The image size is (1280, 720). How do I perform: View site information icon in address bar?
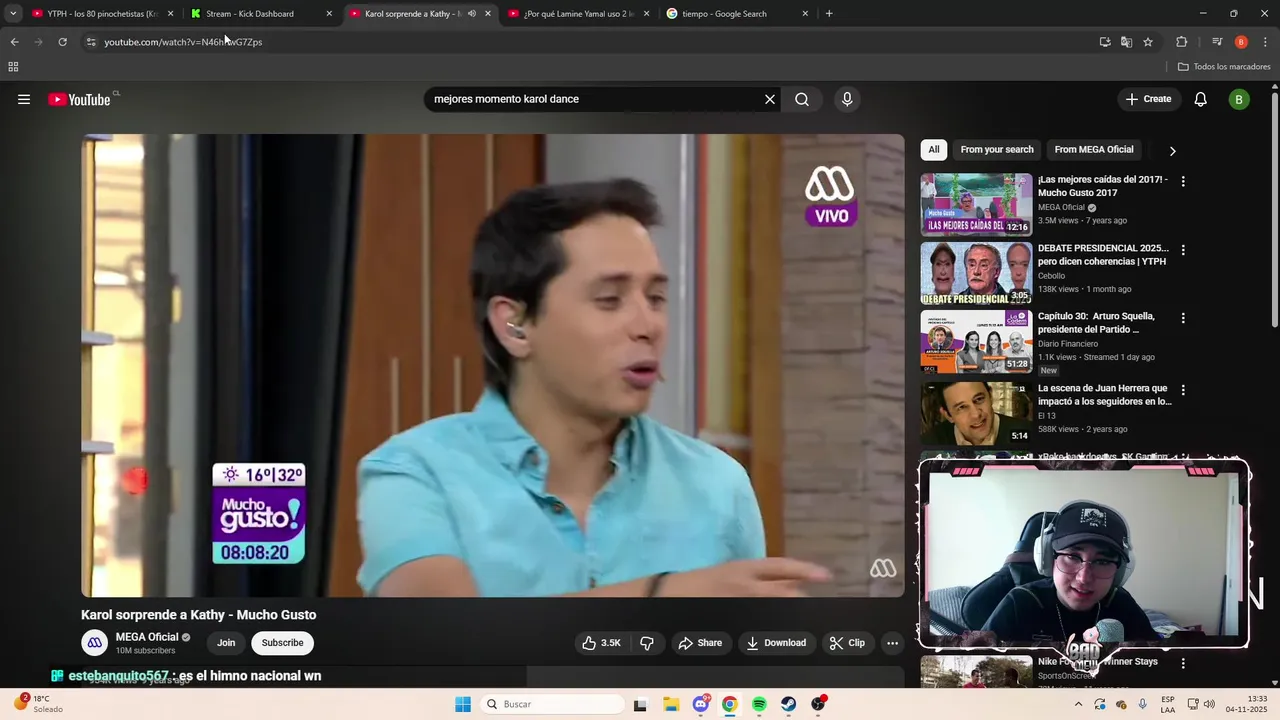pos(91,42)
